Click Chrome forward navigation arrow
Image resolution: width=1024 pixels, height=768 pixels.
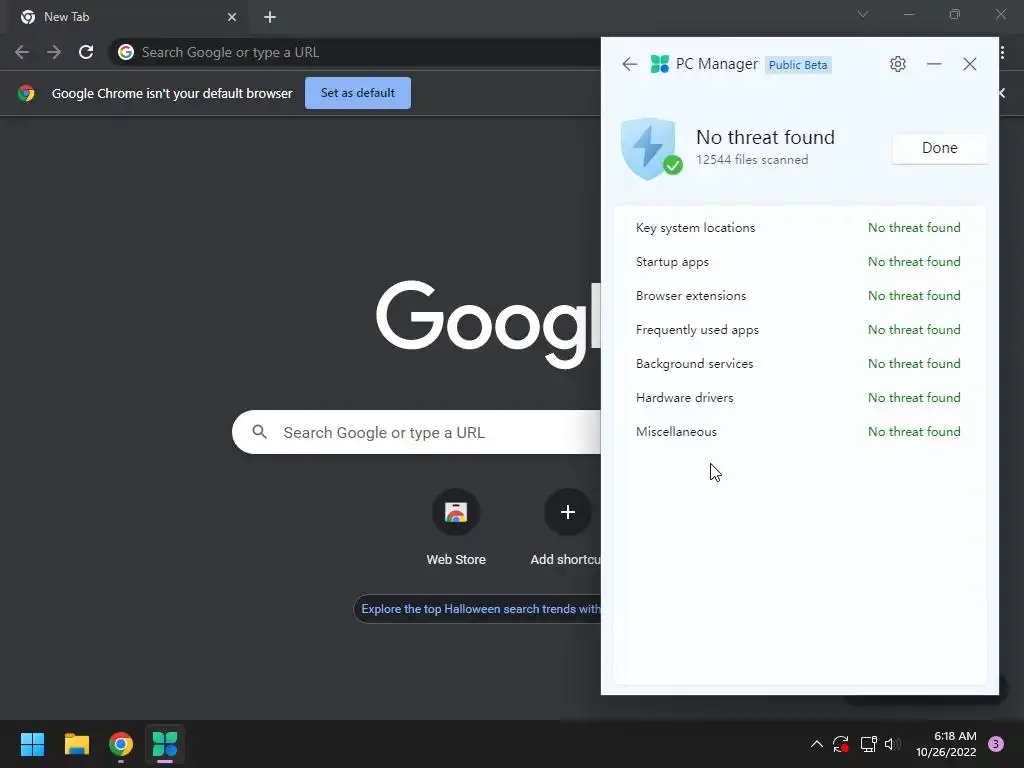pyautogui.click(x=54, y=52)
